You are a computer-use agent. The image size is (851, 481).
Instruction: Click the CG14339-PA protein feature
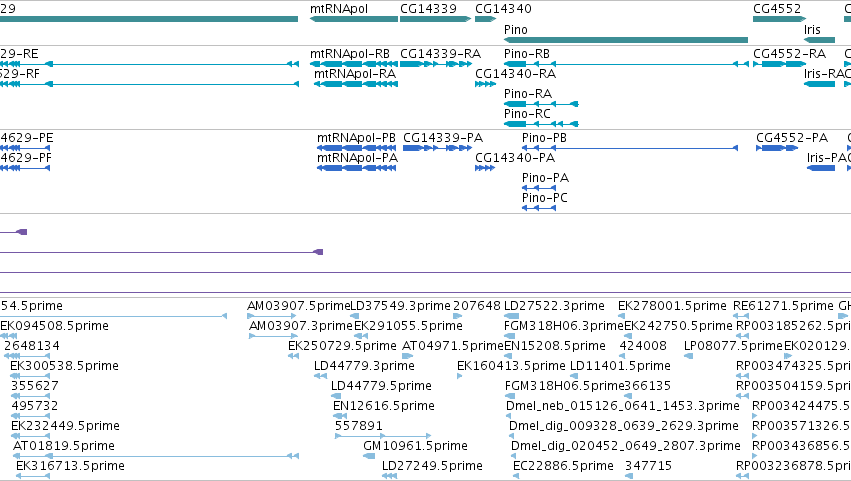click(437, 148)
